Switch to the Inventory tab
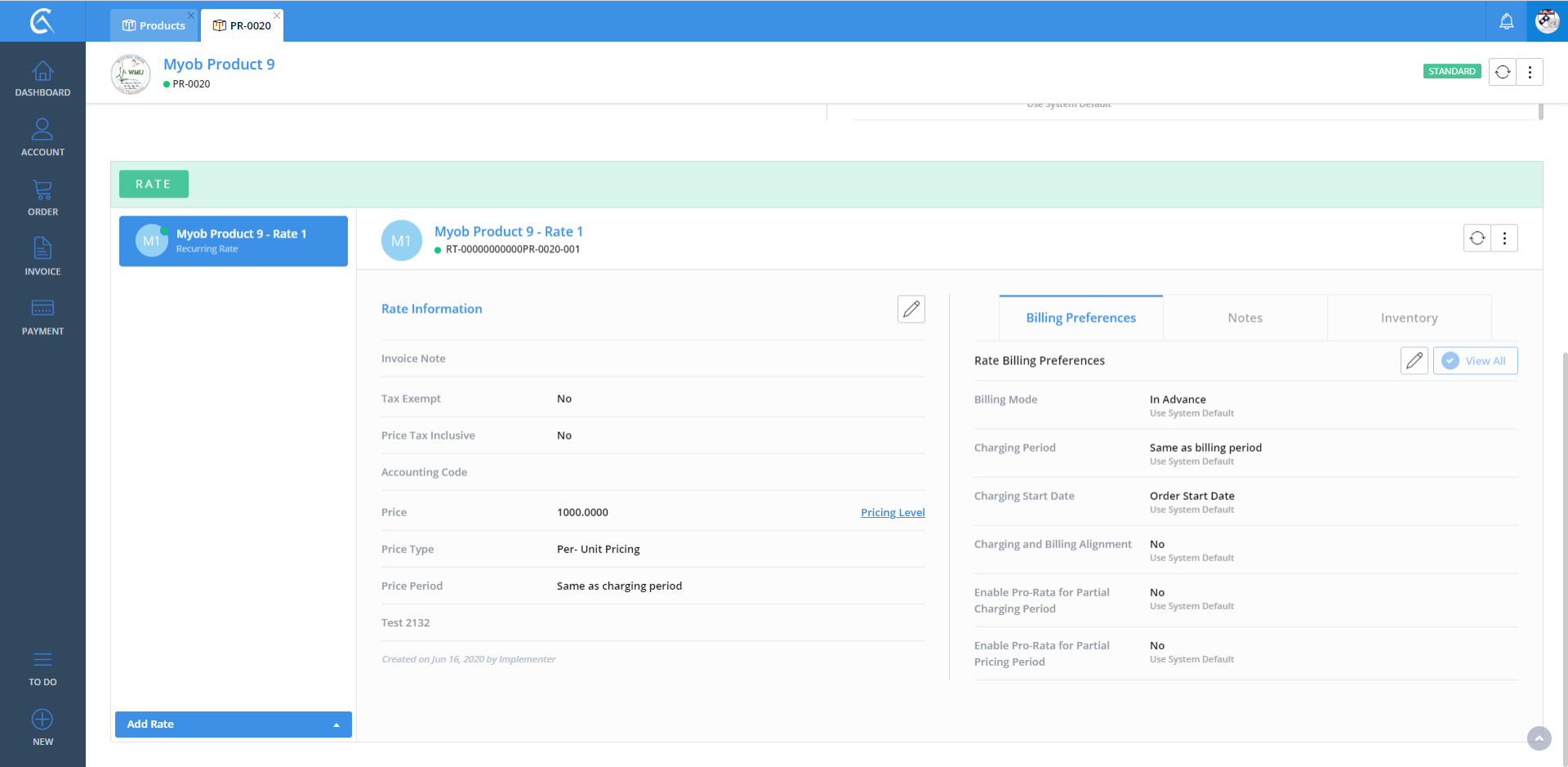The width and height of the screenshot is (1568, 767). point(1409,318)
